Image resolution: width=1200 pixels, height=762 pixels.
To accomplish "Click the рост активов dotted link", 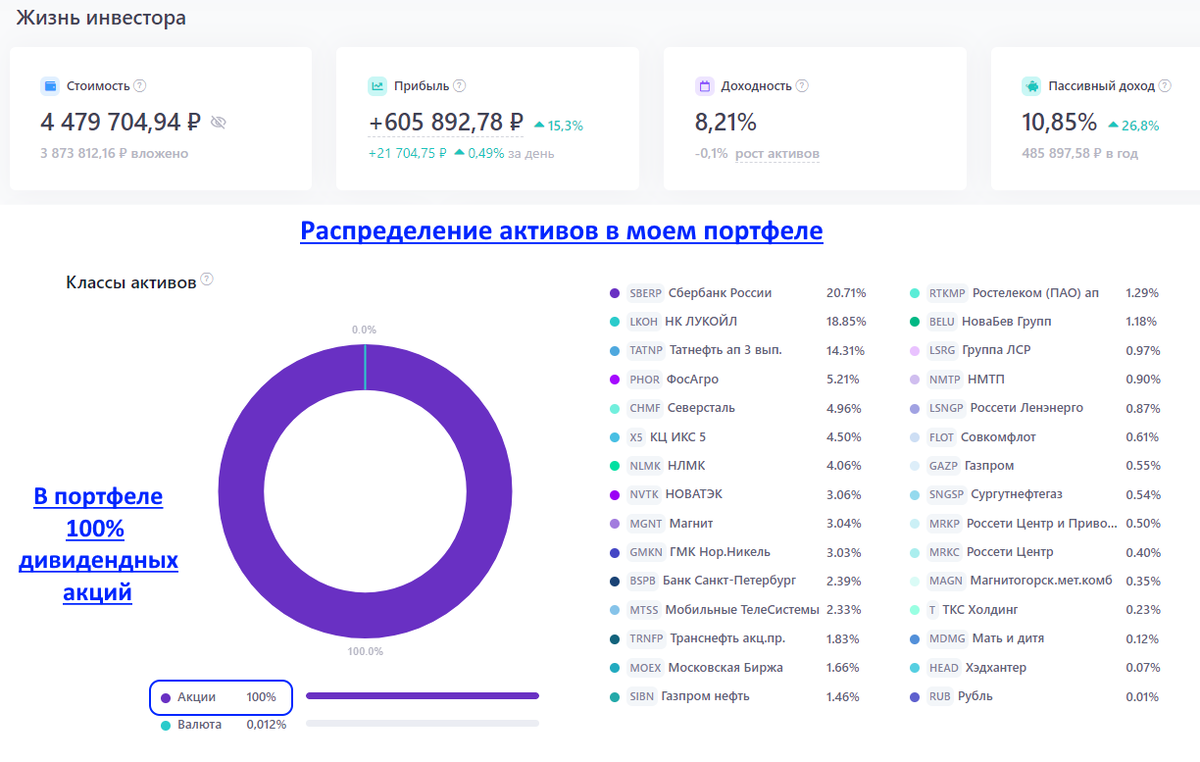I will tap(777, 154).
